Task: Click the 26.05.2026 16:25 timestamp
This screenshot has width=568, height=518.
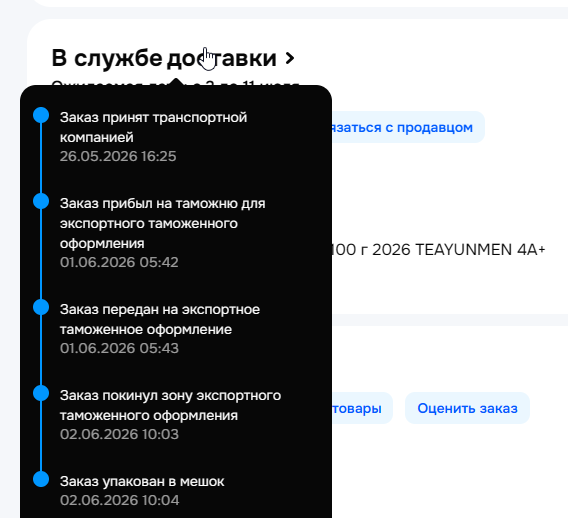Action: click(x=118, y=156)
